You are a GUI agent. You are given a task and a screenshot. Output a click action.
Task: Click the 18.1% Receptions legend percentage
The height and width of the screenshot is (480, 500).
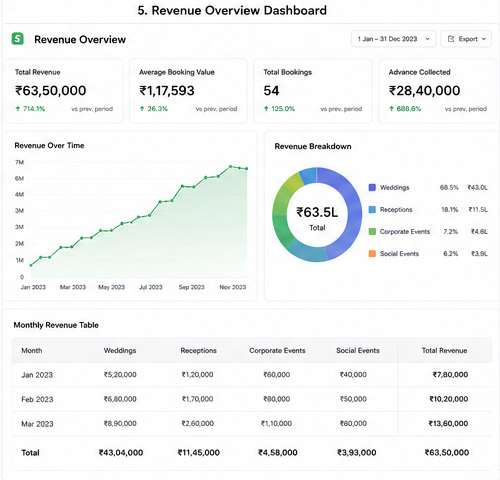[x=450, y=209]
